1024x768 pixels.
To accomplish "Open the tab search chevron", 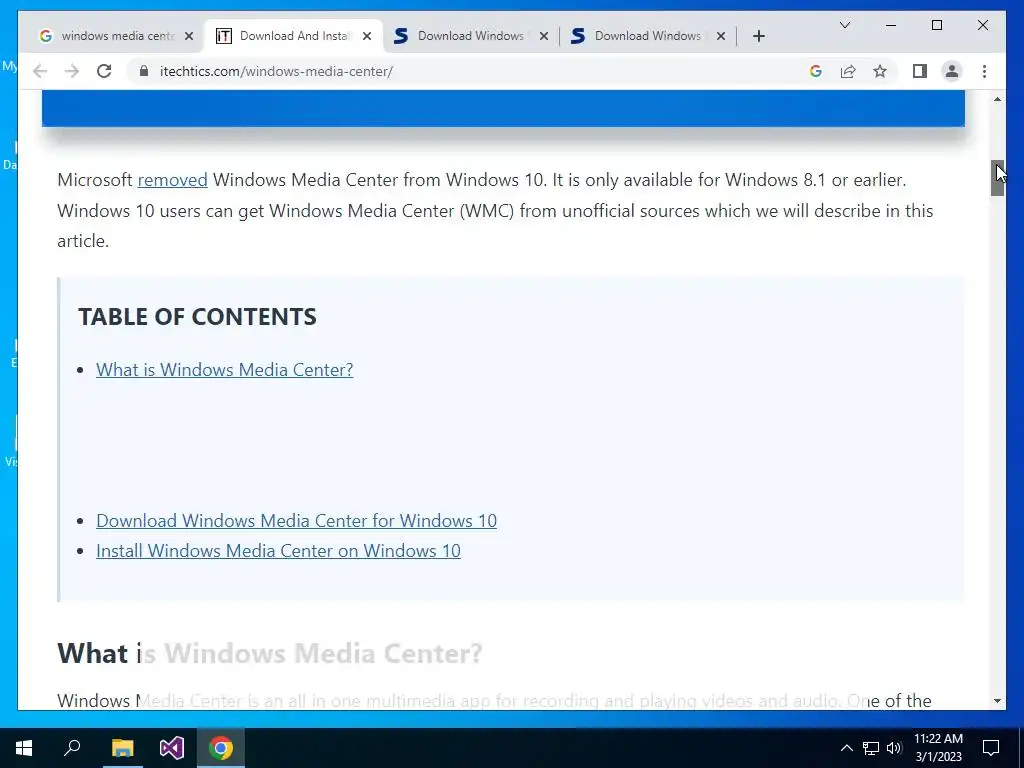I will tap(844, 25).
